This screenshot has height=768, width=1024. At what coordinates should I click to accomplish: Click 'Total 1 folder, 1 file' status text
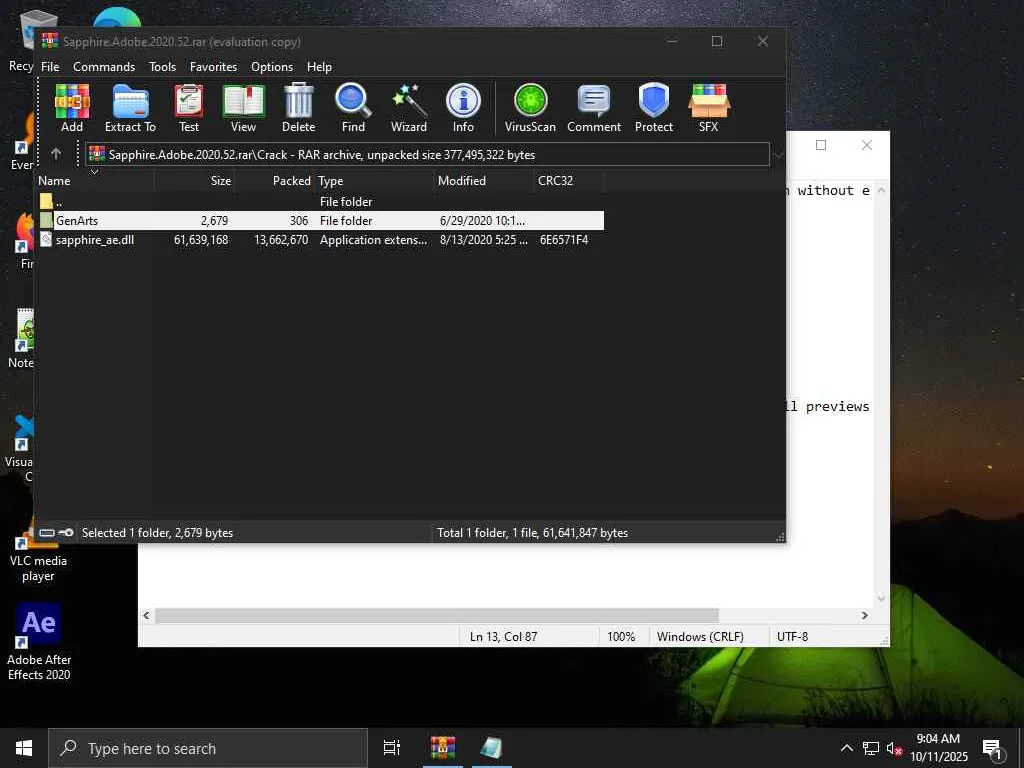532,533
